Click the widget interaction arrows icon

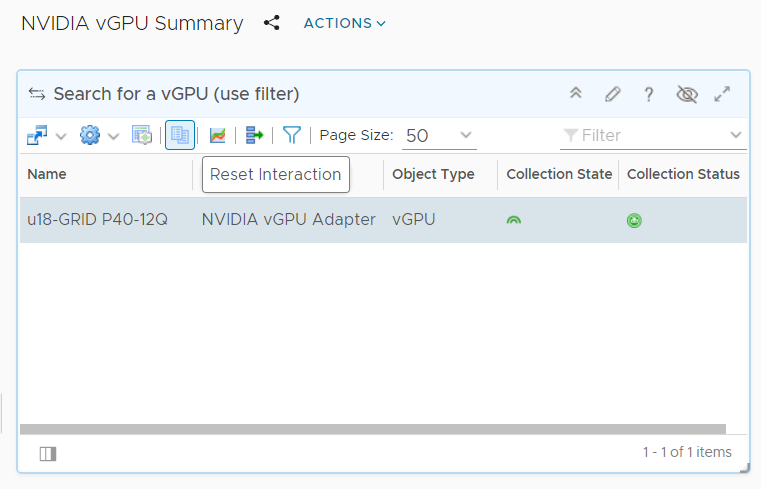pos(37,94)
